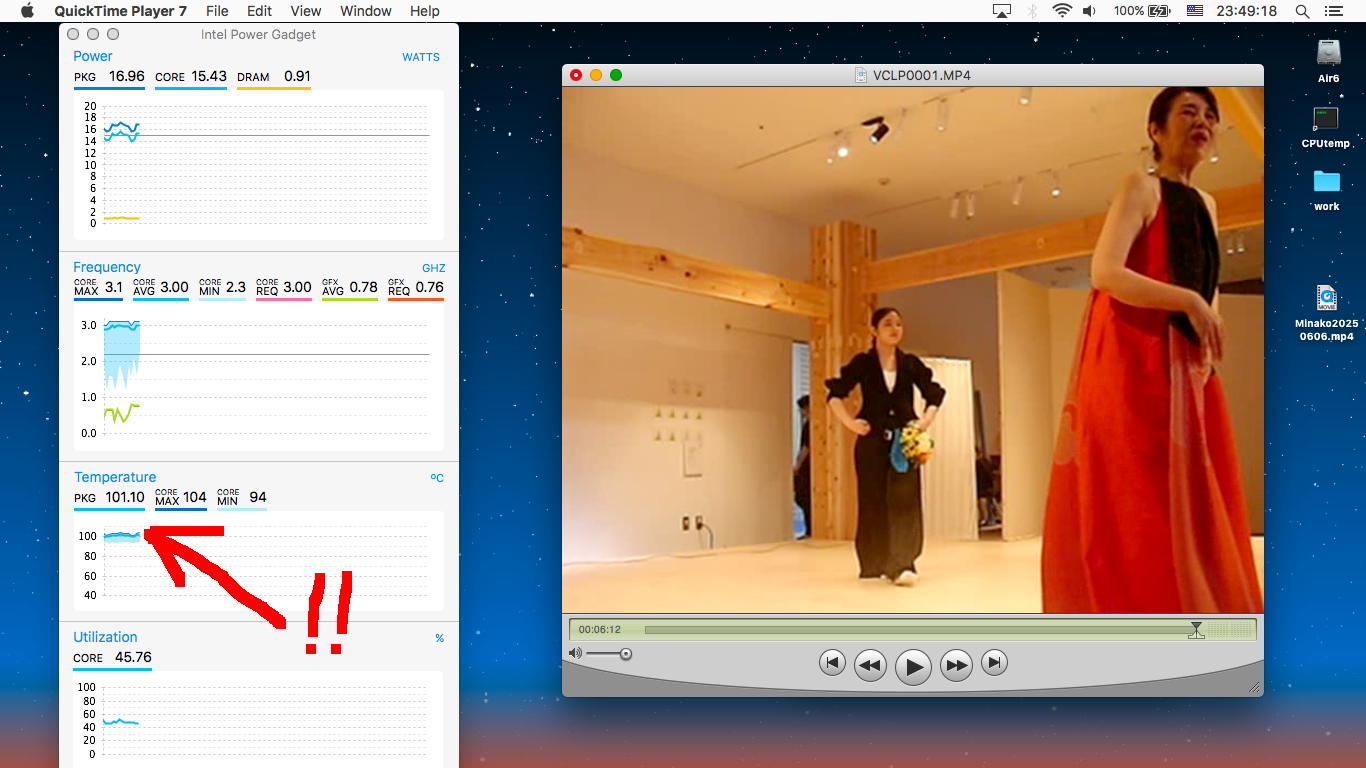
Task: Open the AirPlay display menu
Action: point(1002,11)
